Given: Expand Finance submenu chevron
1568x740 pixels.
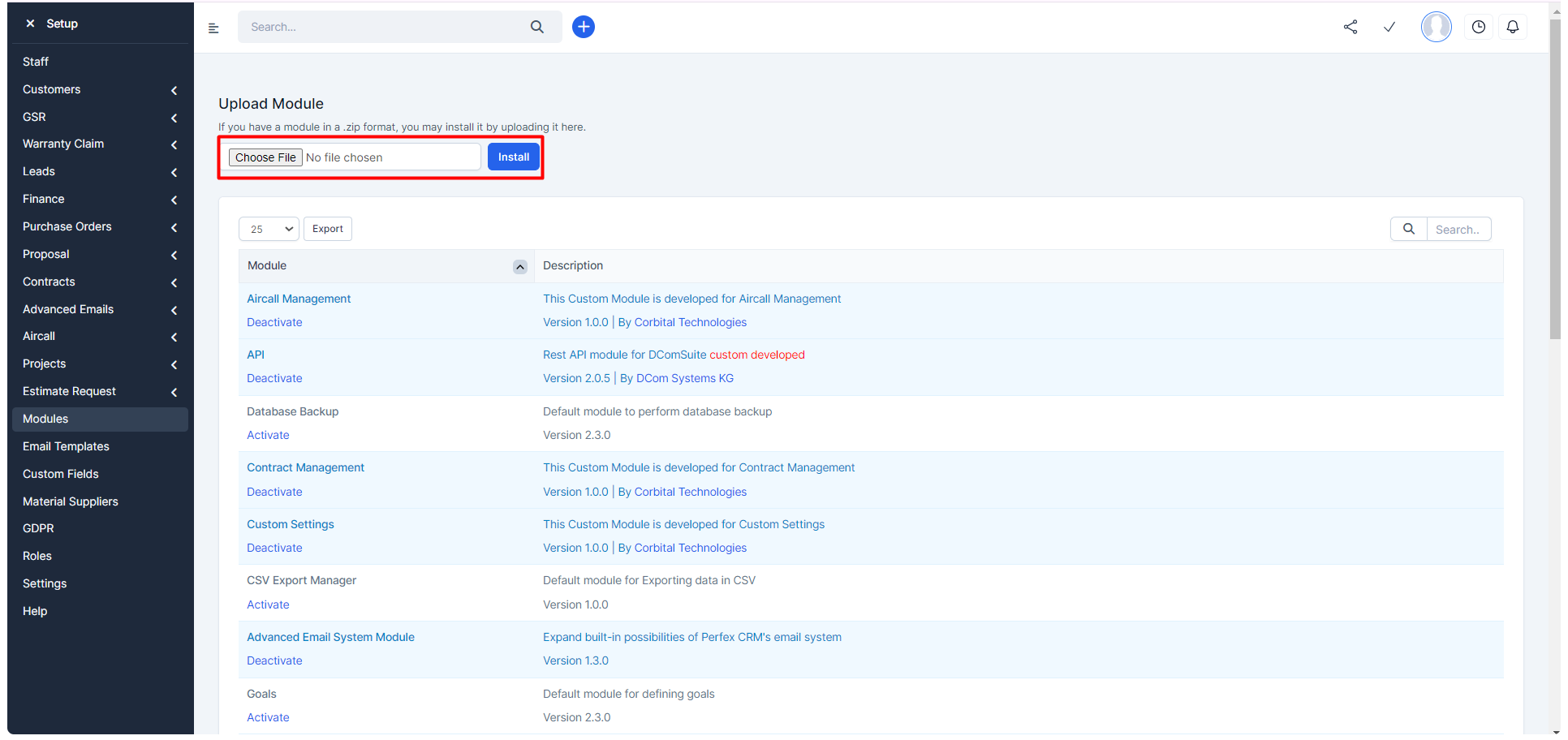Looking at the screenshot, I should 174,200.
